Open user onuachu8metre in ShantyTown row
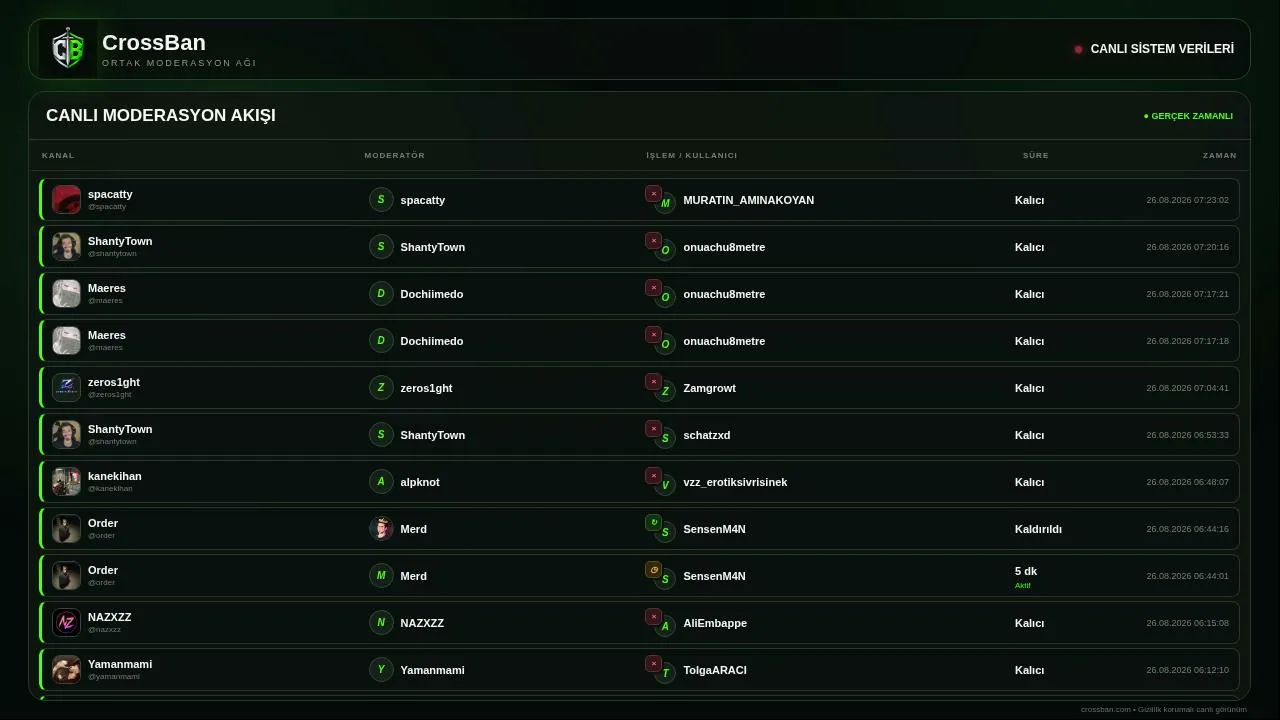The width and height of the screenshot is (1280, 720). point(724,247)
